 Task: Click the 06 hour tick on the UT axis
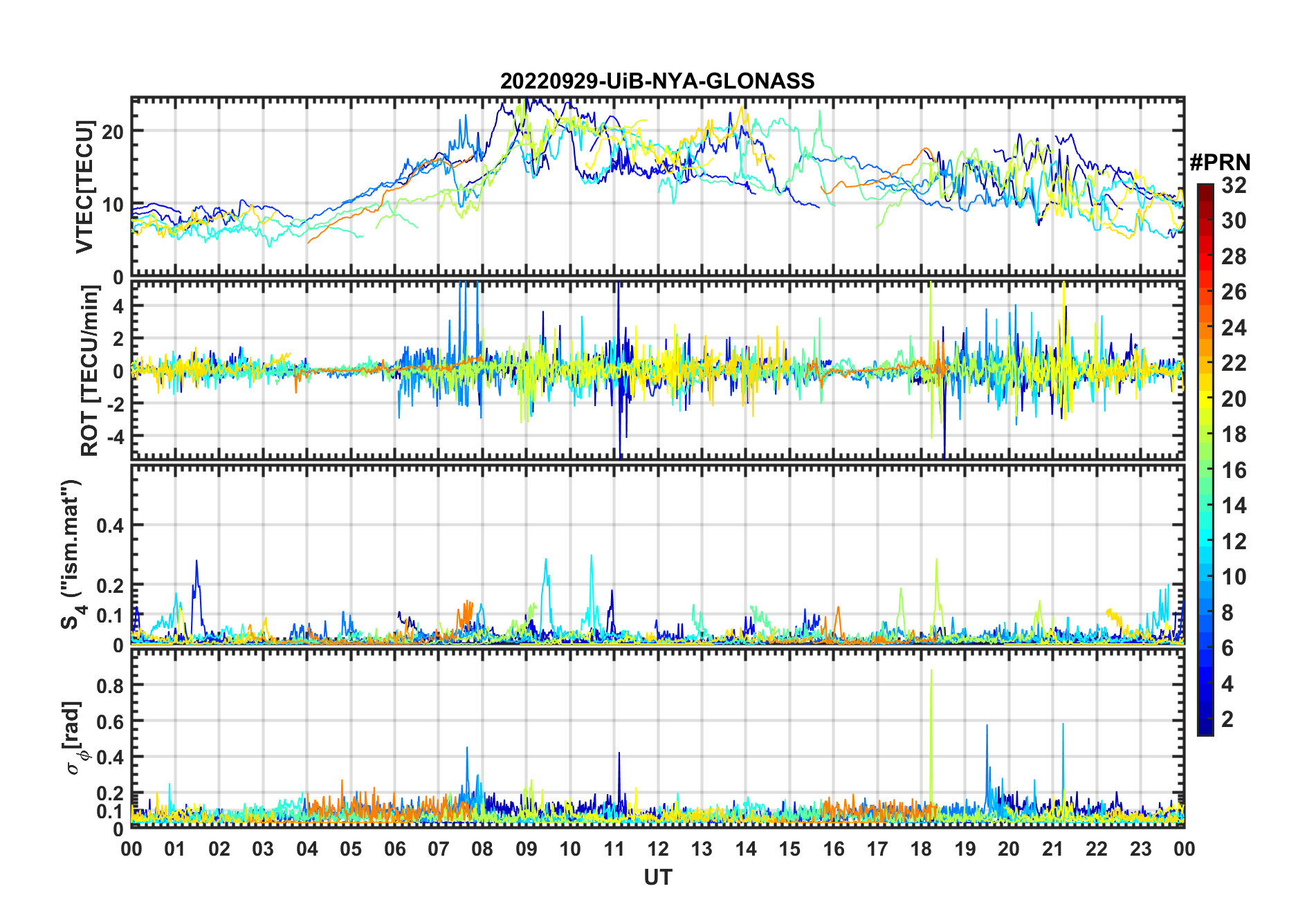pyautogui.click(x=394, y=849)
